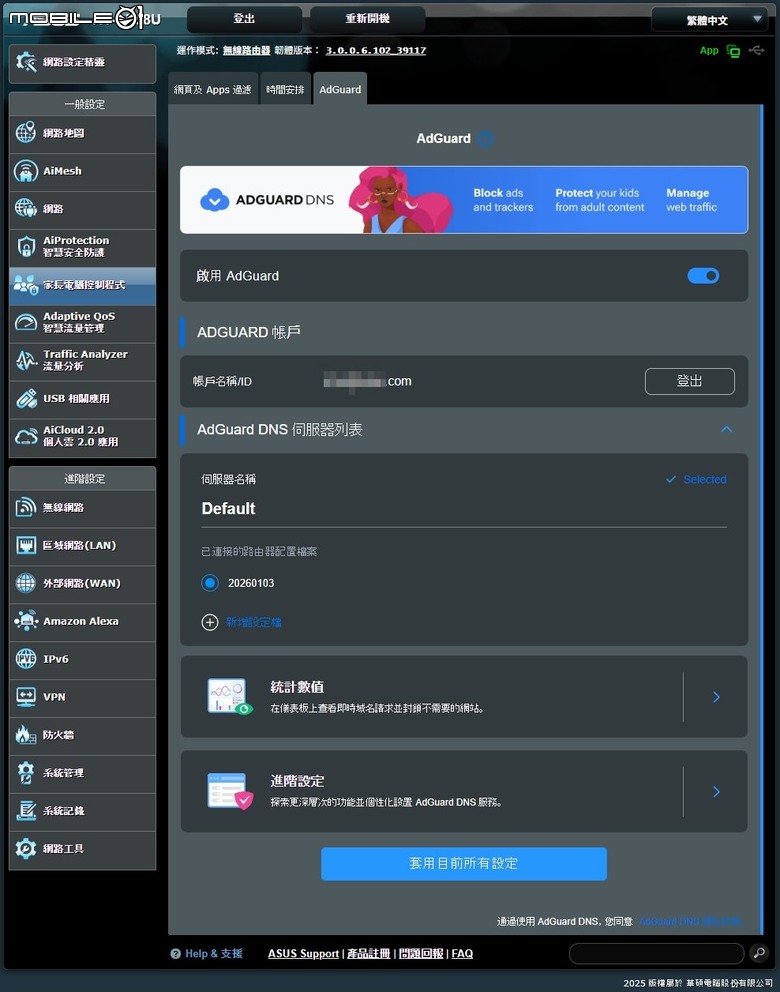Click the top 登出 logout button

point(244,19)
